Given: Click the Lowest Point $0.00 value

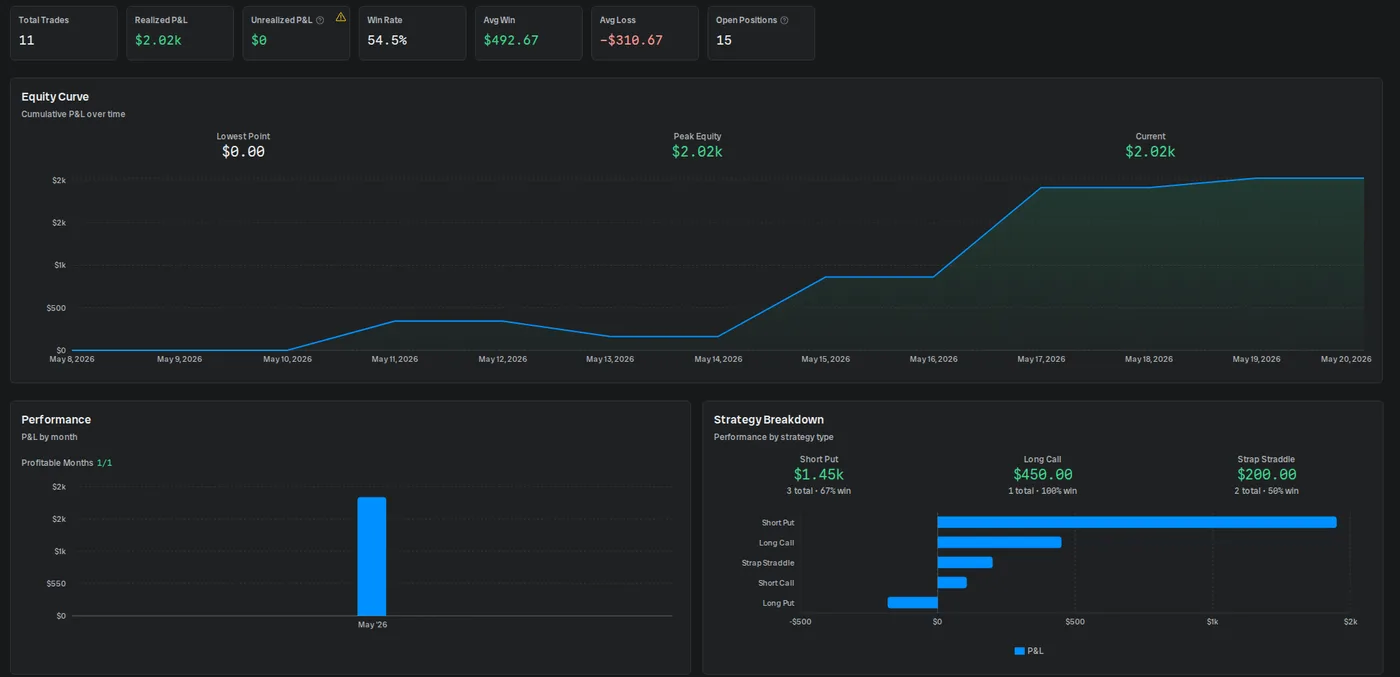Looking at the screenshot, I should tap(243, 152).
